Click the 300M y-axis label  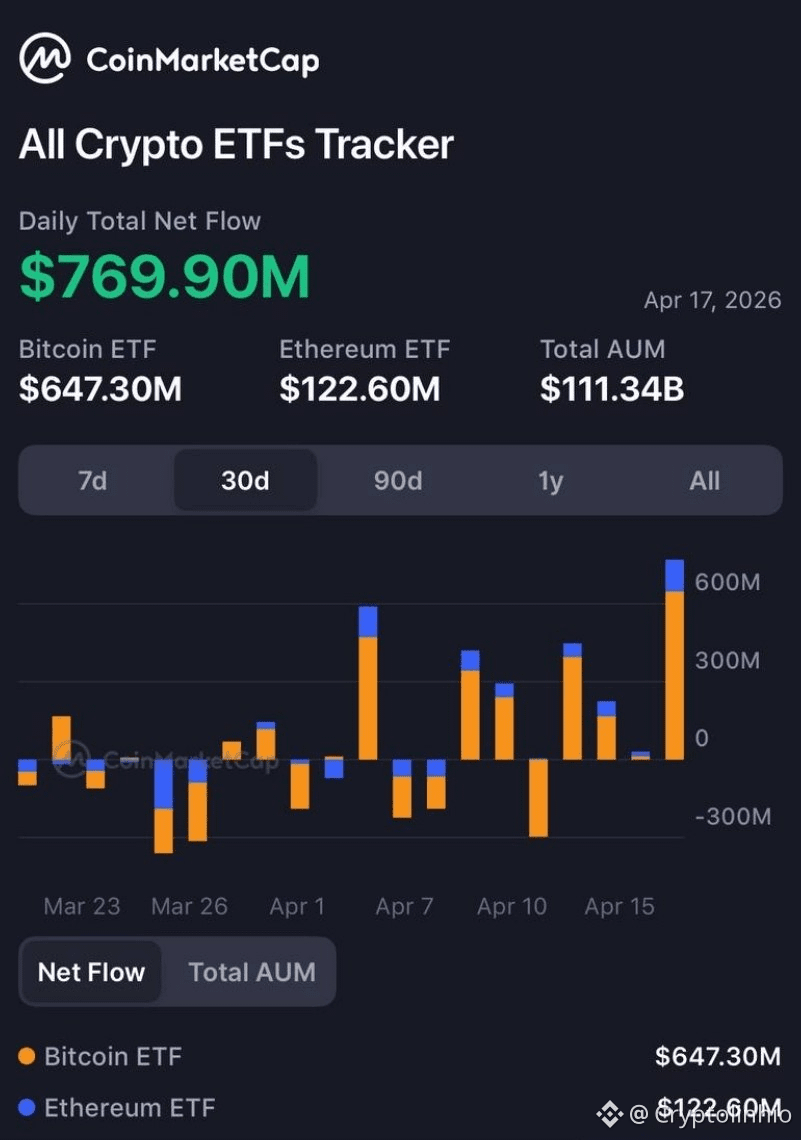[x=728, y=660]
